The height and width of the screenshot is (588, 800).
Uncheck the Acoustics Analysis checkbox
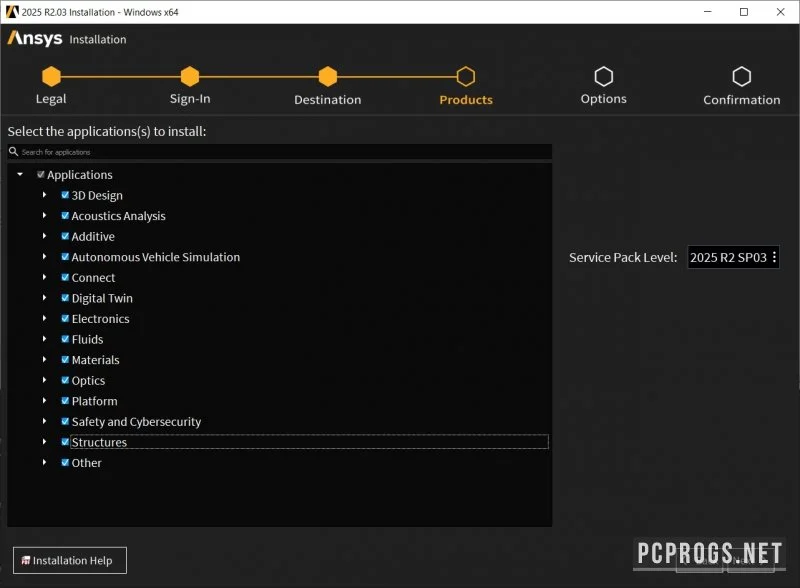click(x=65, y=215)
